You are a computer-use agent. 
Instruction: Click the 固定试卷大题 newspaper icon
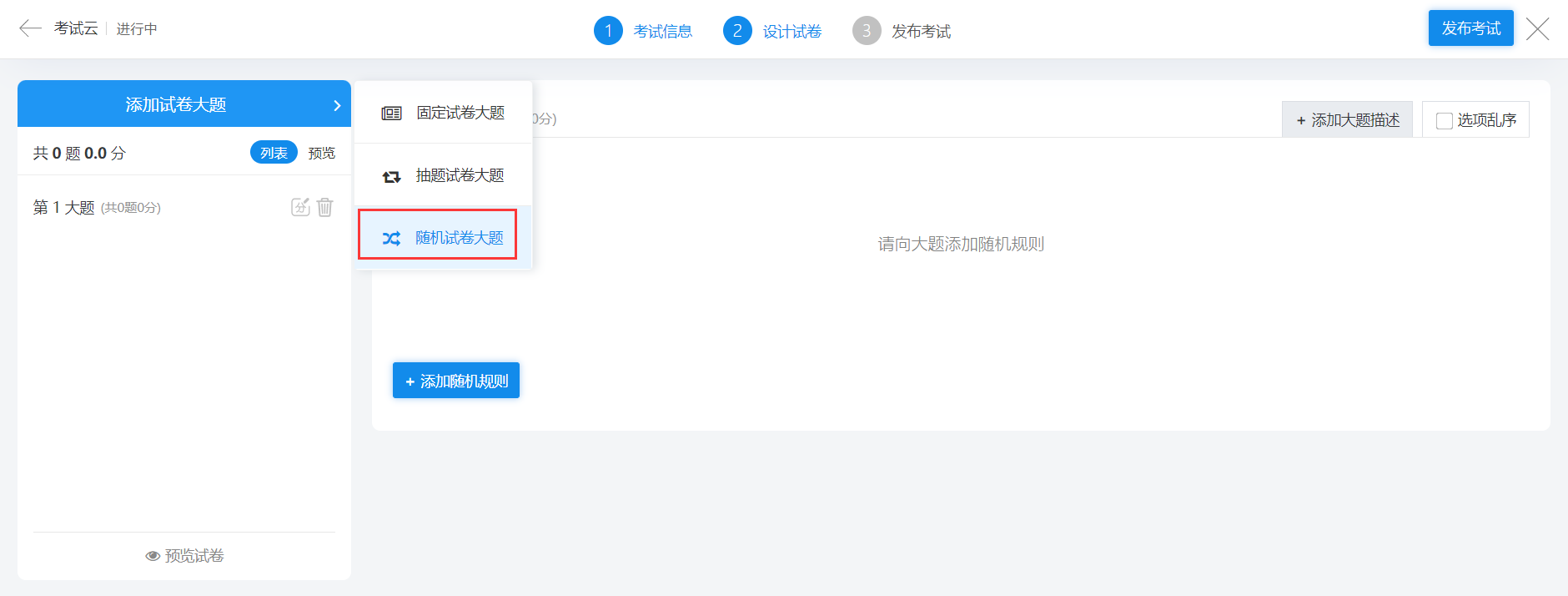(x=391, y=114)
